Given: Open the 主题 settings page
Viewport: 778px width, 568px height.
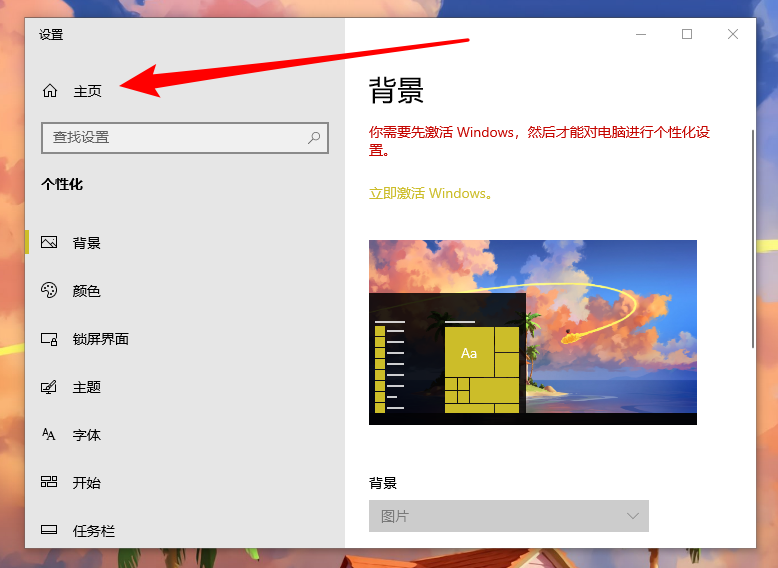Looking at the screenshot, I should pos(86,387).
